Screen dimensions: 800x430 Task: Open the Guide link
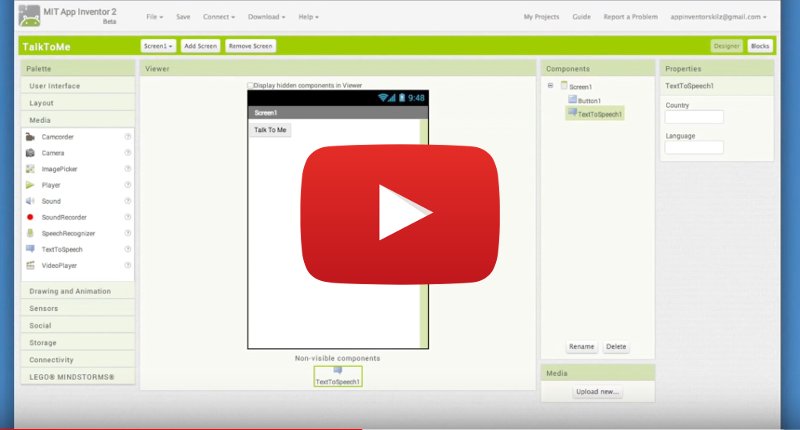tap(581, 17)
